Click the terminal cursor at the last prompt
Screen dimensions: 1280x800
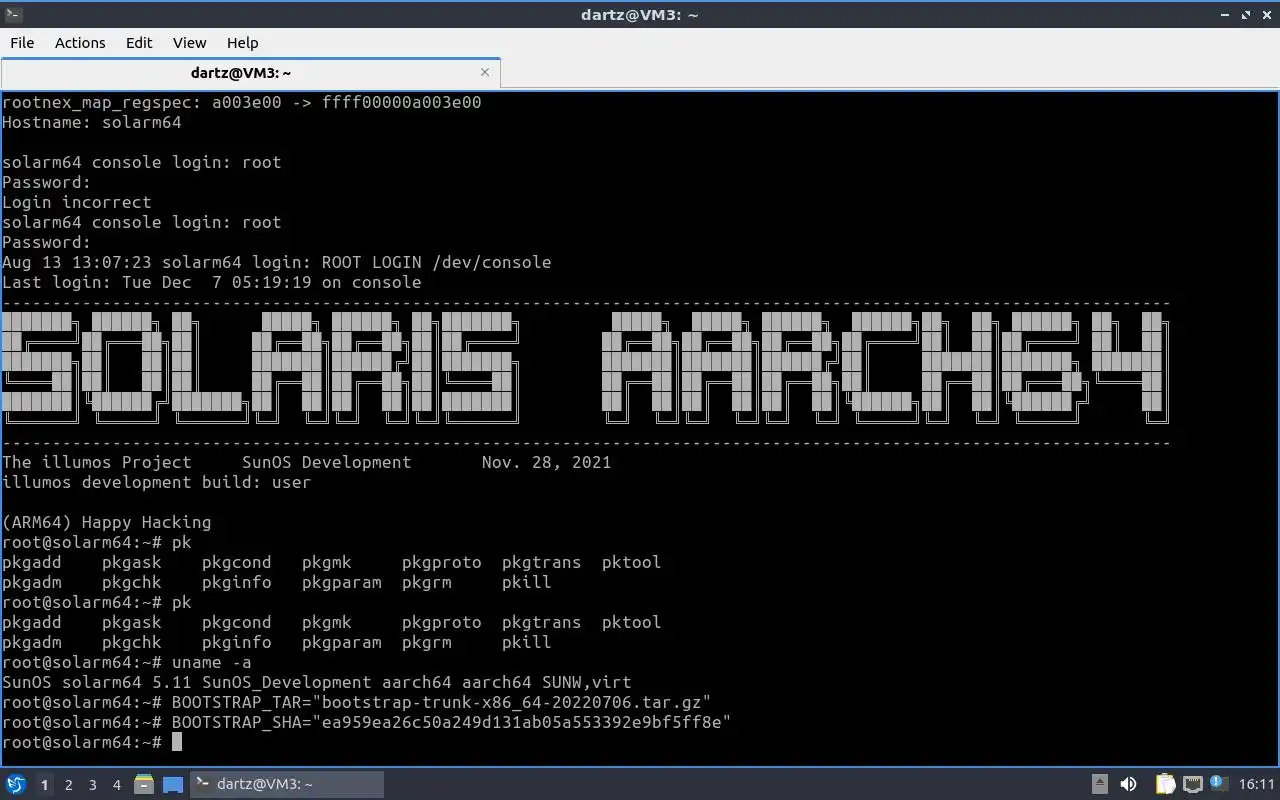pos(177,742)
